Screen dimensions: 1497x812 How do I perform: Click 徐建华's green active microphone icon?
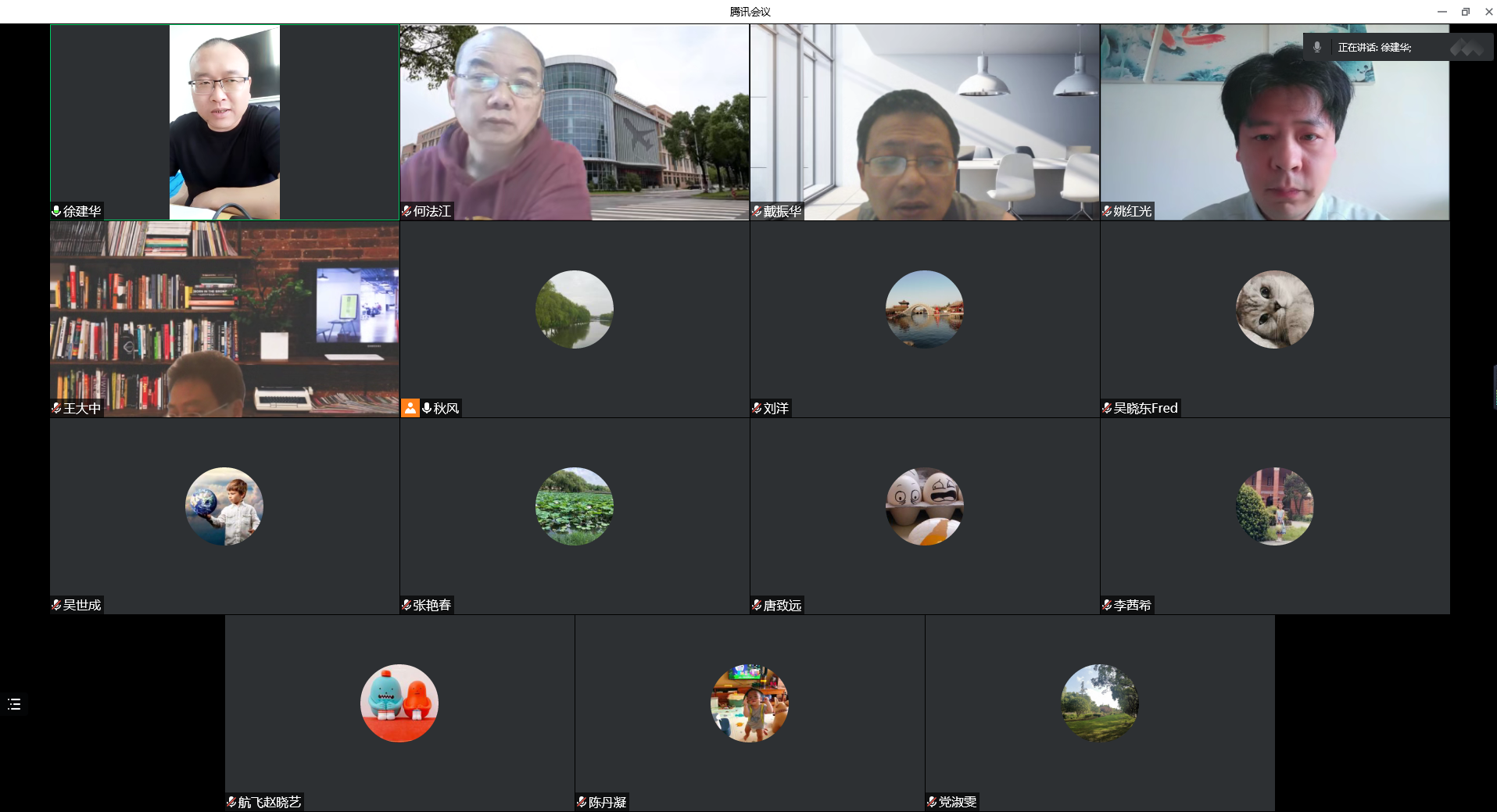(56, 211)
